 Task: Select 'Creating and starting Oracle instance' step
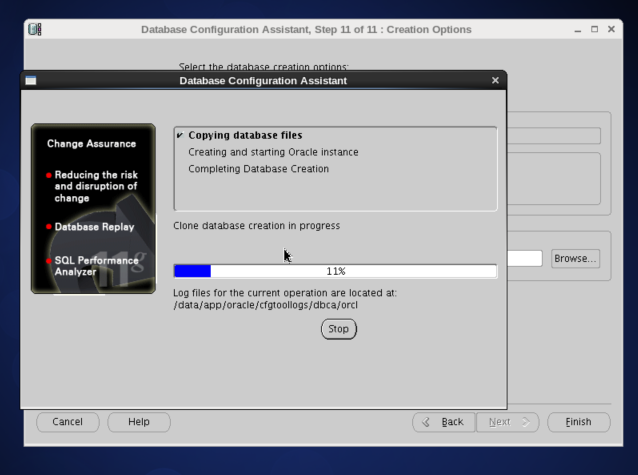coord(273,152)
